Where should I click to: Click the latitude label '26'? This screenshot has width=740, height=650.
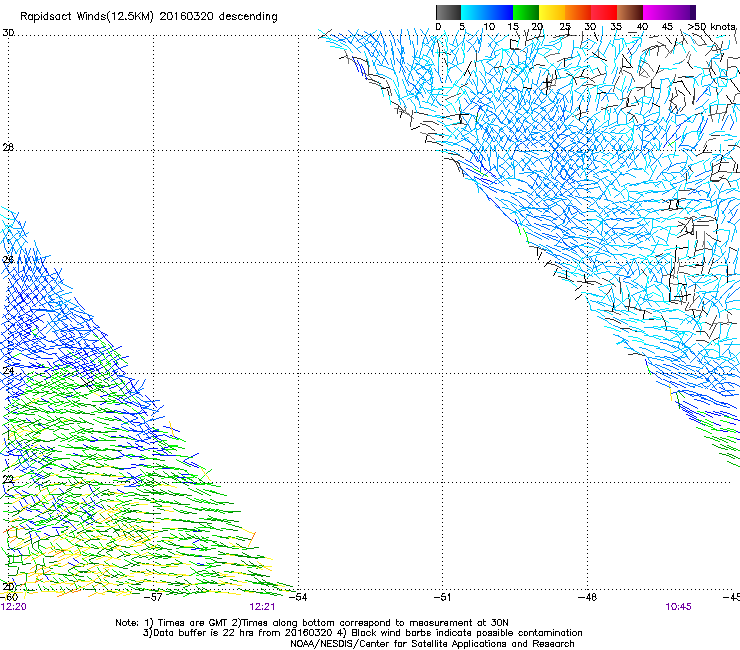[x=8, y=260]
